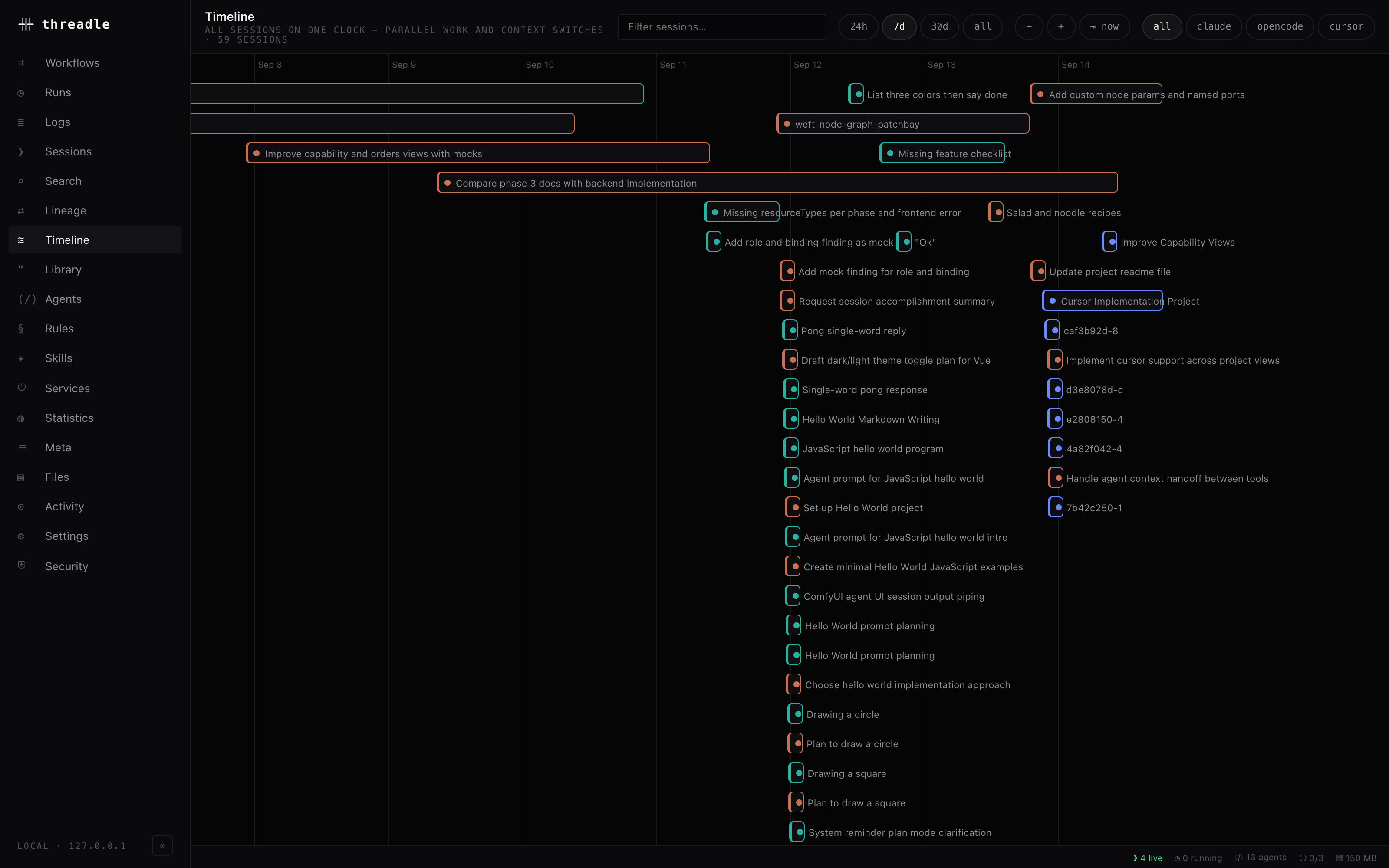The height and width of the screenshot is (868, 1389).
Task: Click the Meta lines icon
Action: tap(22, 448)
